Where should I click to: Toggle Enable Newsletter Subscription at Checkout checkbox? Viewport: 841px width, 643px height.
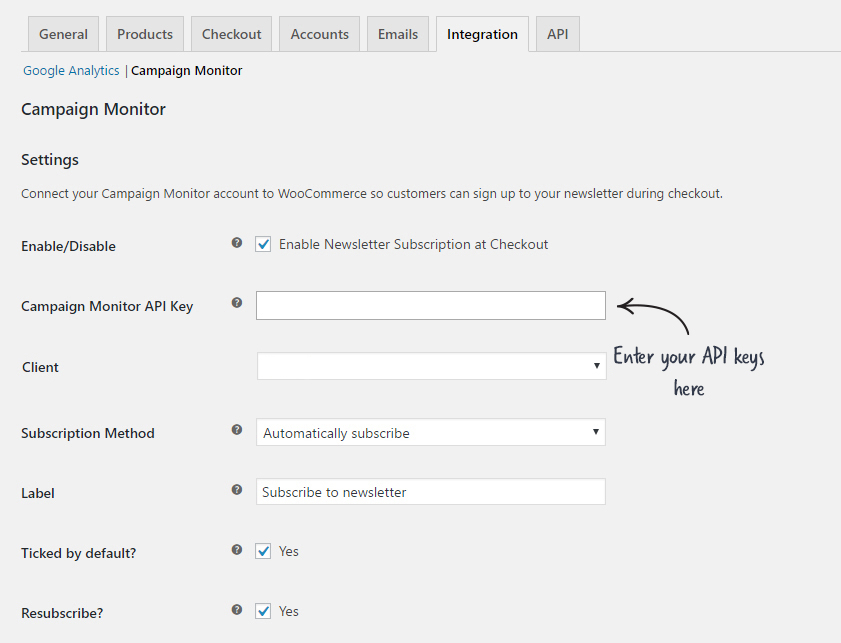[x=263, y=245]
